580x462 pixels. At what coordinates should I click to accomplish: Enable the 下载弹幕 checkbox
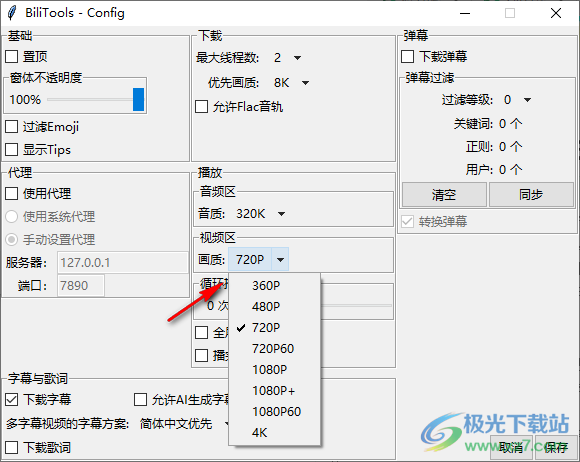pyautogui.click(x=408, y=57)
